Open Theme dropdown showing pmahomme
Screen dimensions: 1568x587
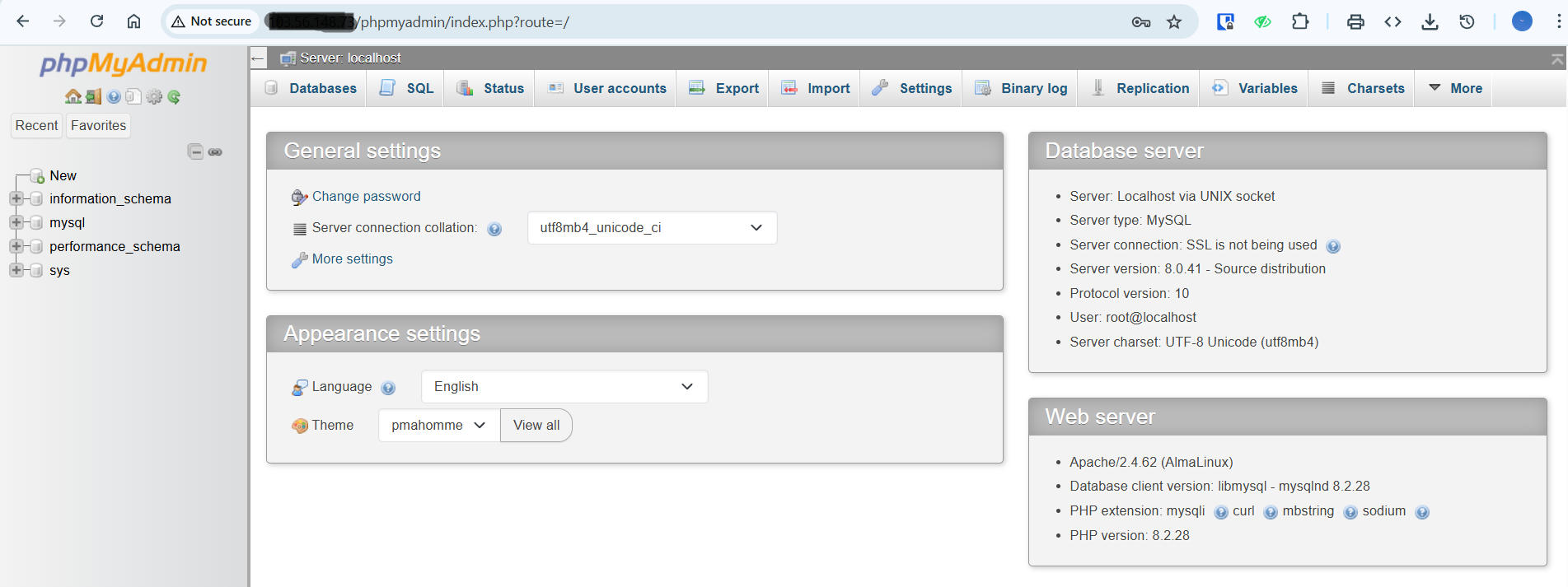439,426
